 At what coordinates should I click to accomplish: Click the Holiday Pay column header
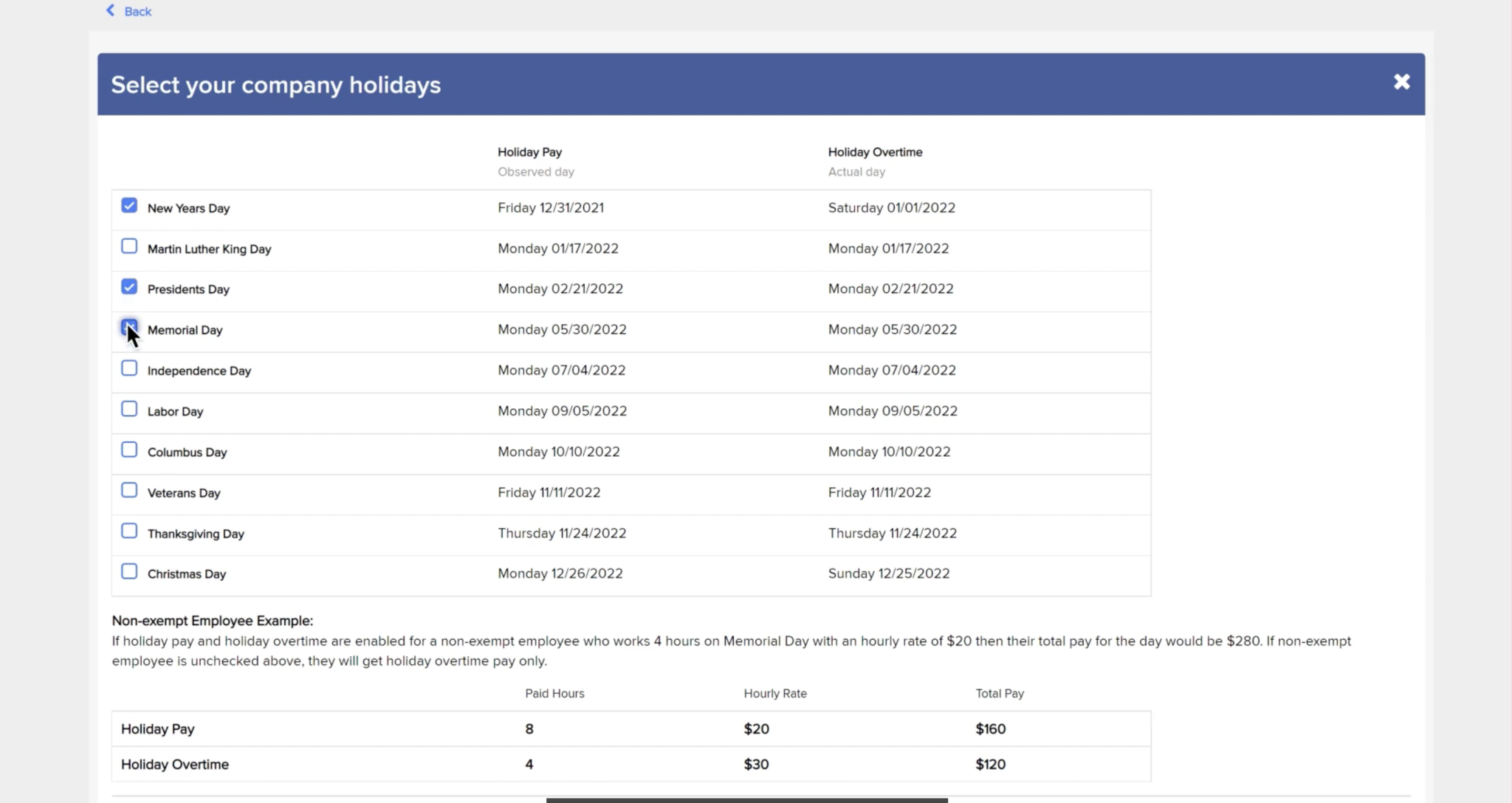529,151
